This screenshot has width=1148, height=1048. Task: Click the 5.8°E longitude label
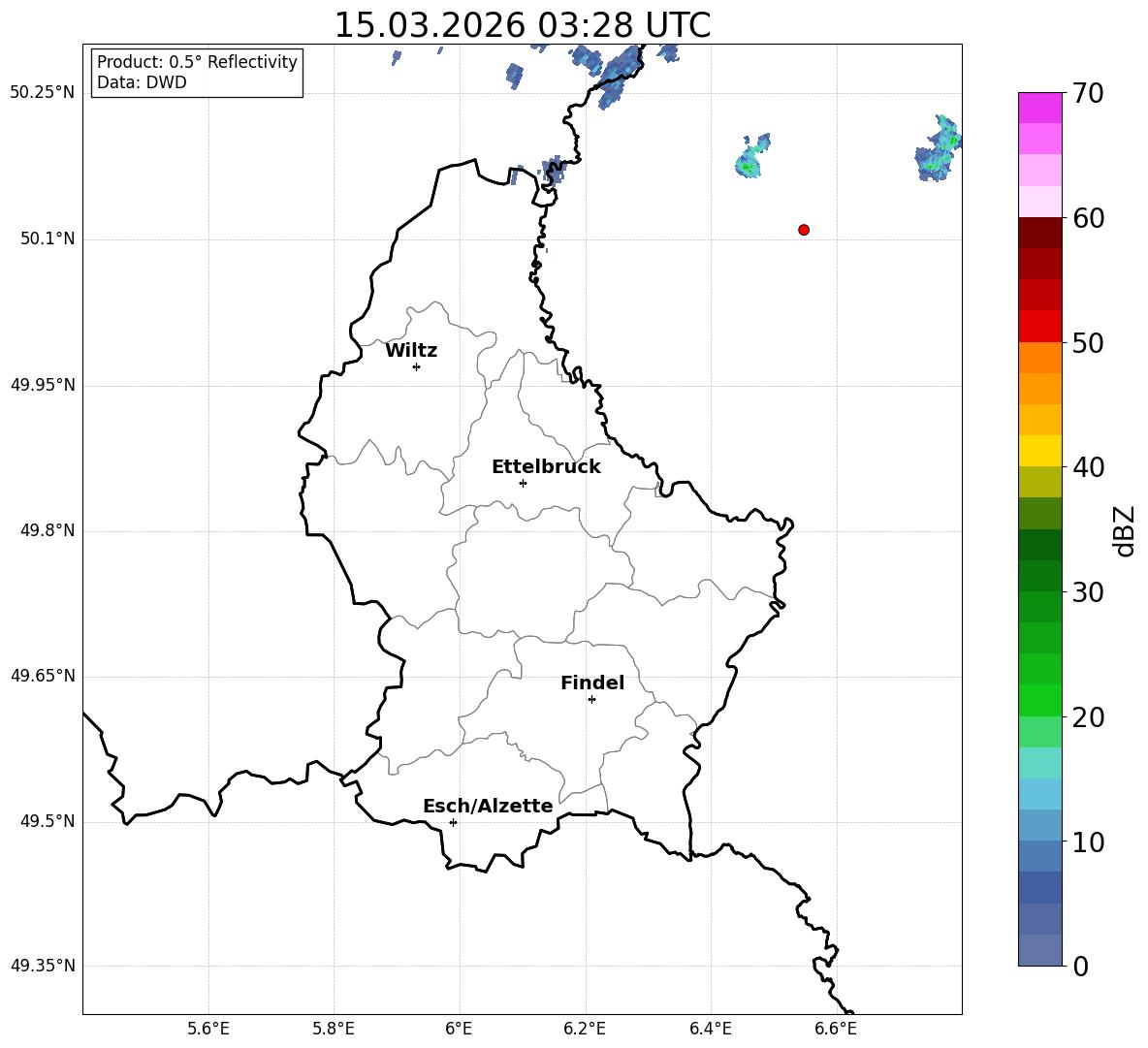tap(334, 1029)
